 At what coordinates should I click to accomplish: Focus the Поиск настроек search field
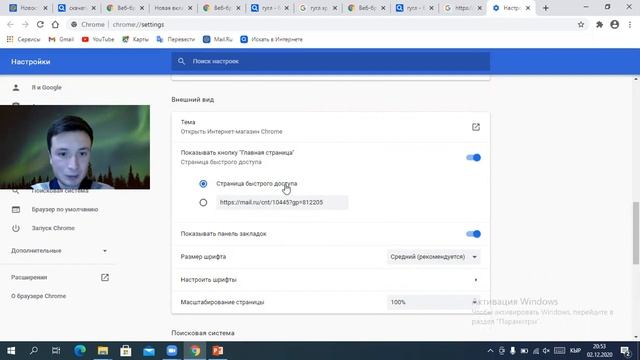(x=331, y=61)
